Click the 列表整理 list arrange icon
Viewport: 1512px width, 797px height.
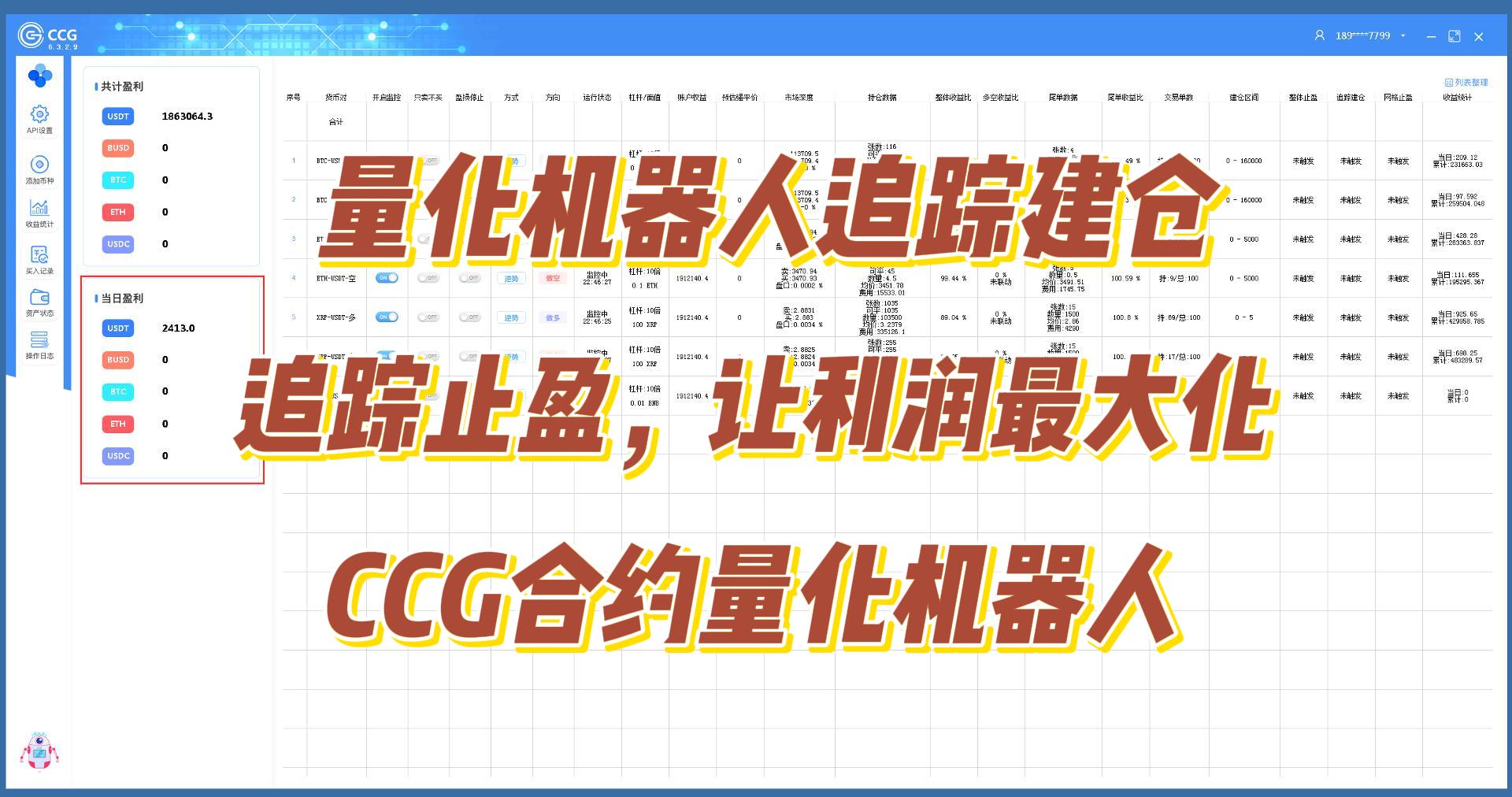pyautogui.click(x=1449, y=83)
